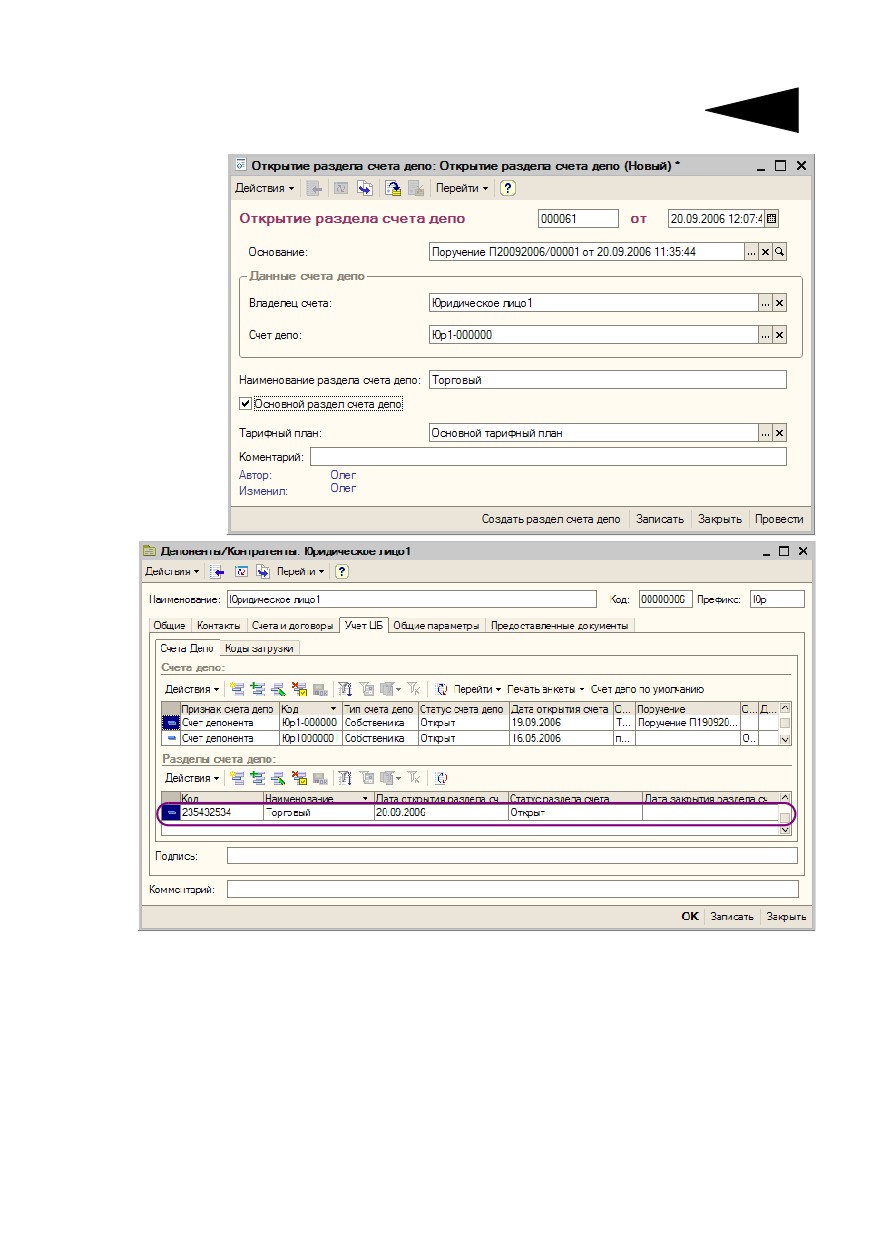This screenshot has height=1239, width=875.
Task: Click the filter icon in Разделы счета депо toolbar
Action: point(345,778)
